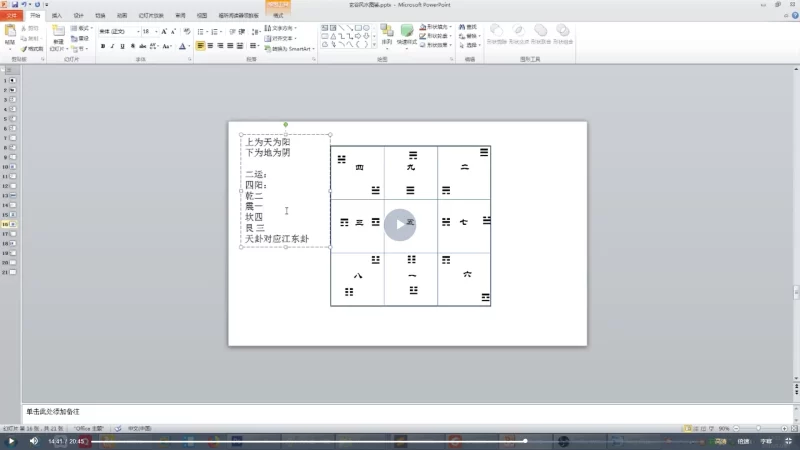The height and width of the screenshot is (450, 800).
Task: Select the Format Painter tool
Action: click(32, 48)
